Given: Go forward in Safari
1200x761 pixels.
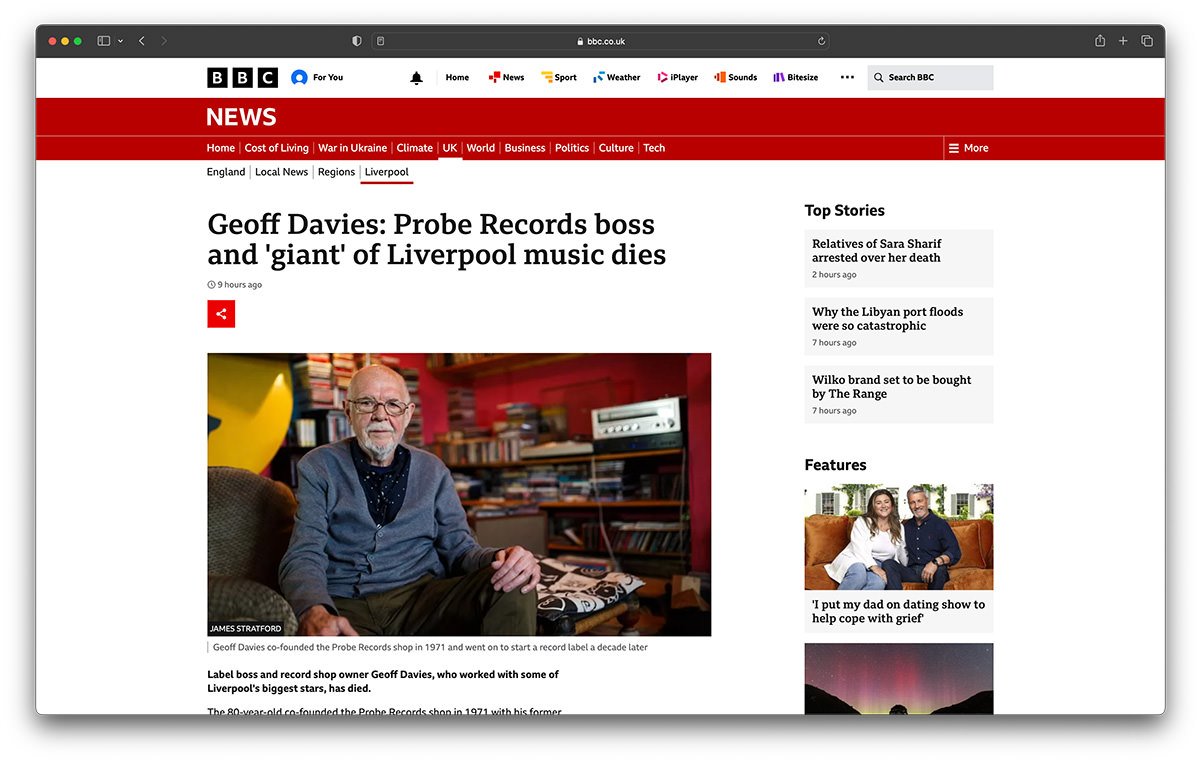Looking at the screenshot, I should 164,41.
